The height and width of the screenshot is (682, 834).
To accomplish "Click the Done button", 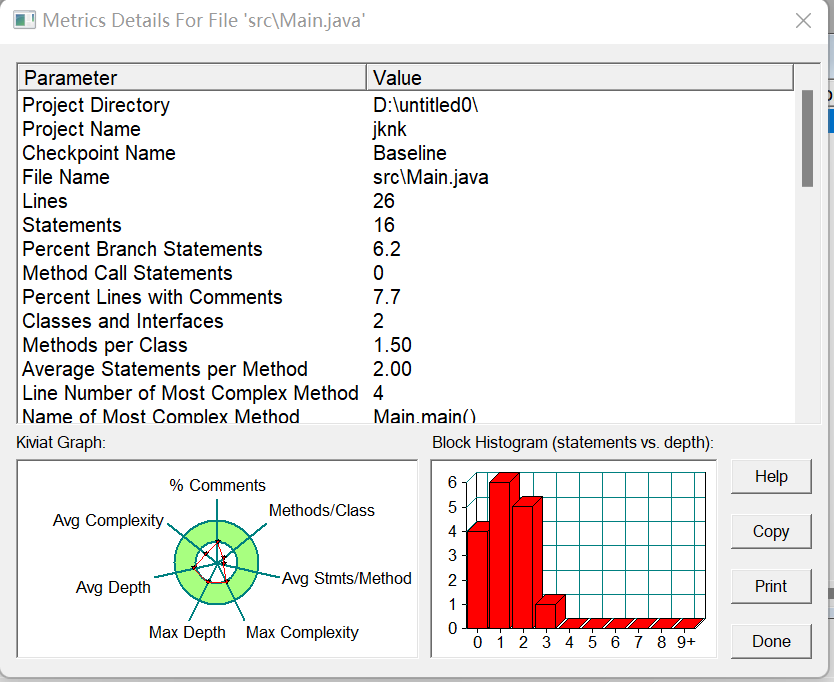I will pos(771,641).
